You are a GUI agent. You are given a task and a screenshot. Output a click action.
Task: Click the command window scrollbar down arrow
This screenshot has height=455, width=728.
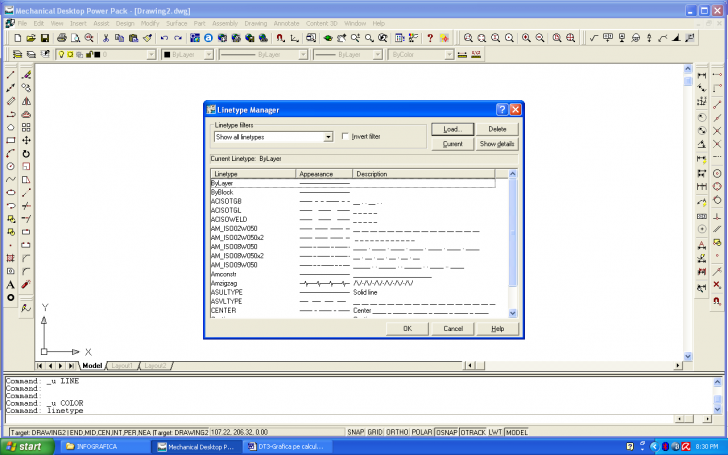(x=717, y=410)
